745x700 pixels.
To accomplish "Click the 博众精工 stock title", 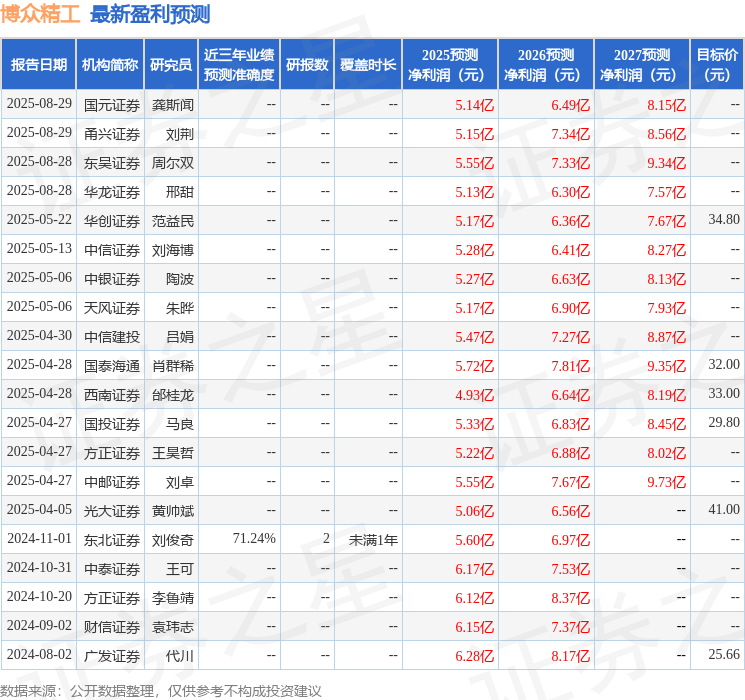I will pos(41,14).
